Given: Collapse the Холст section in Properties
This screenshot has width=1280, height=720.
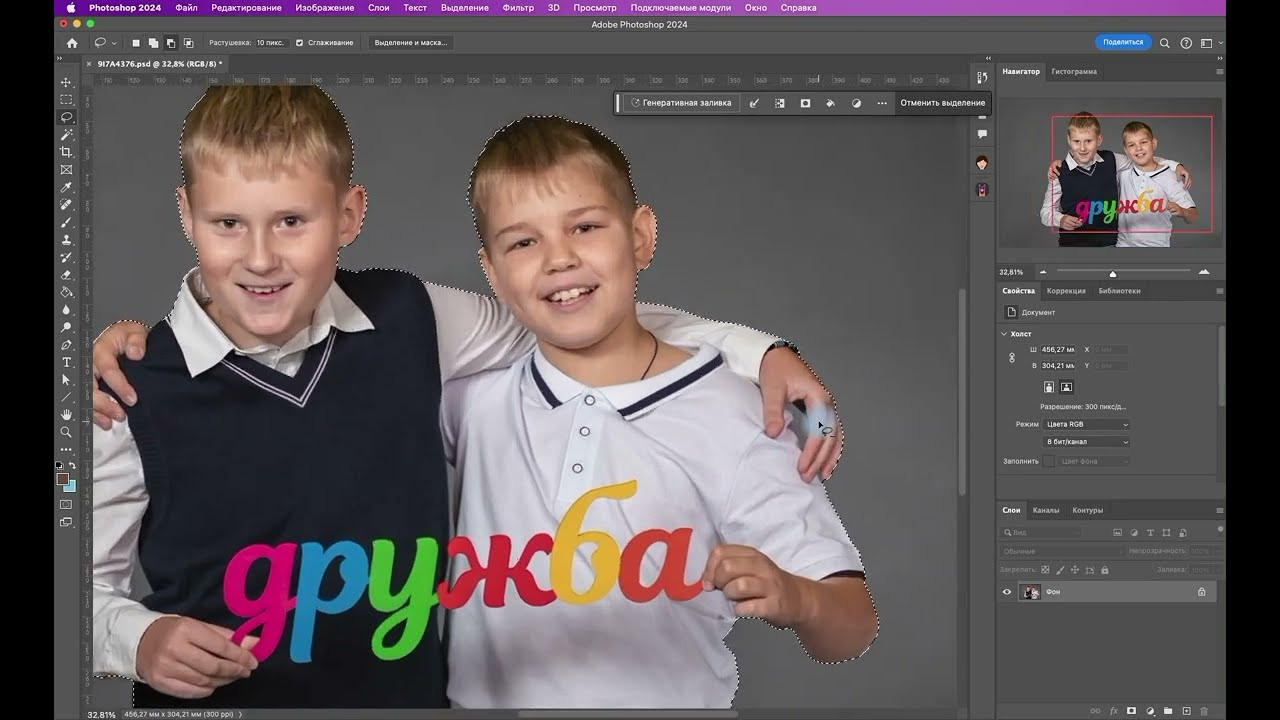Looking at the screenshot, I should pos(1004,334).
